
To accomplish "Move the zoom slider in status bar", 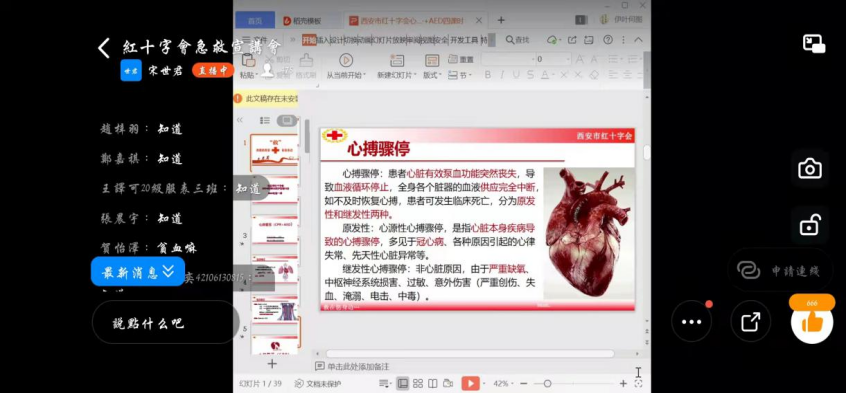I will tap(547, 383).
